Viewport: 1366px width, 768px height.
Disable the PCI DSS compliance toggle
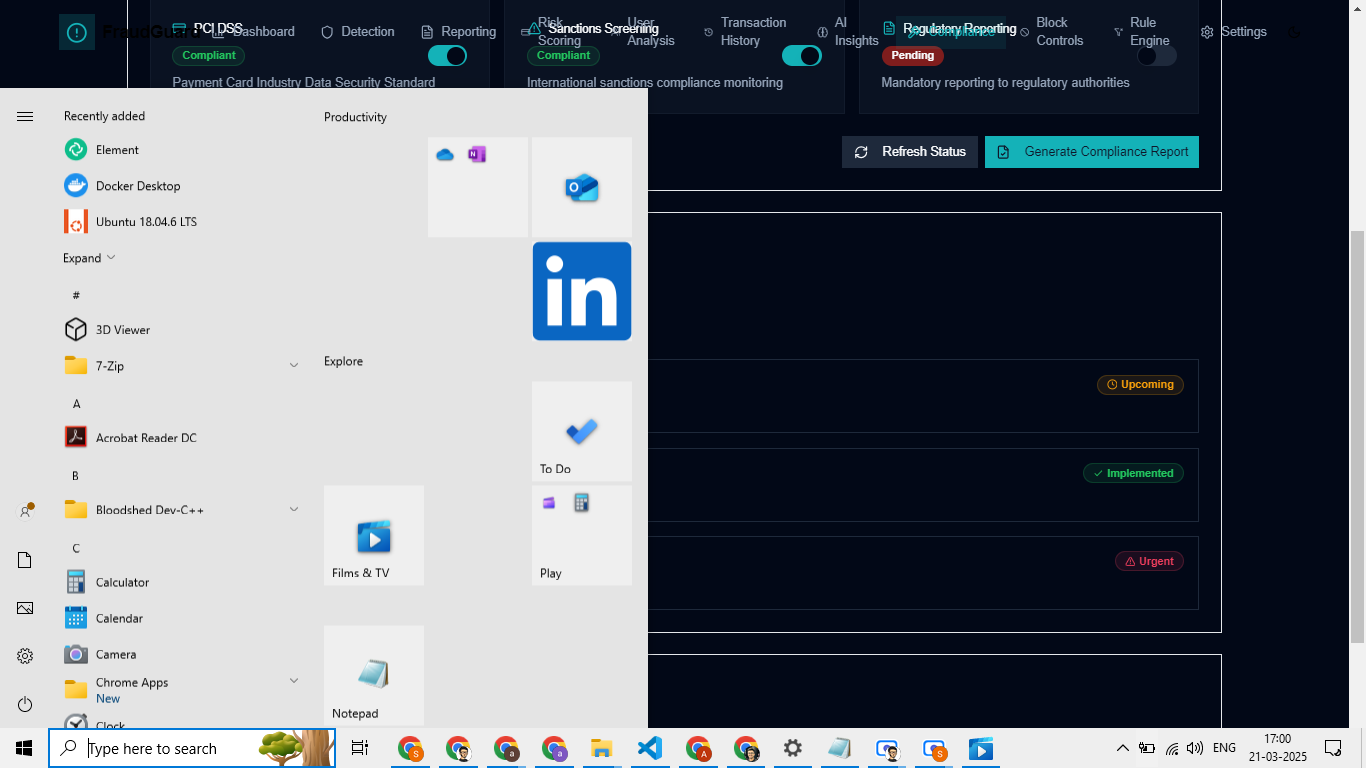pos(447,56)
